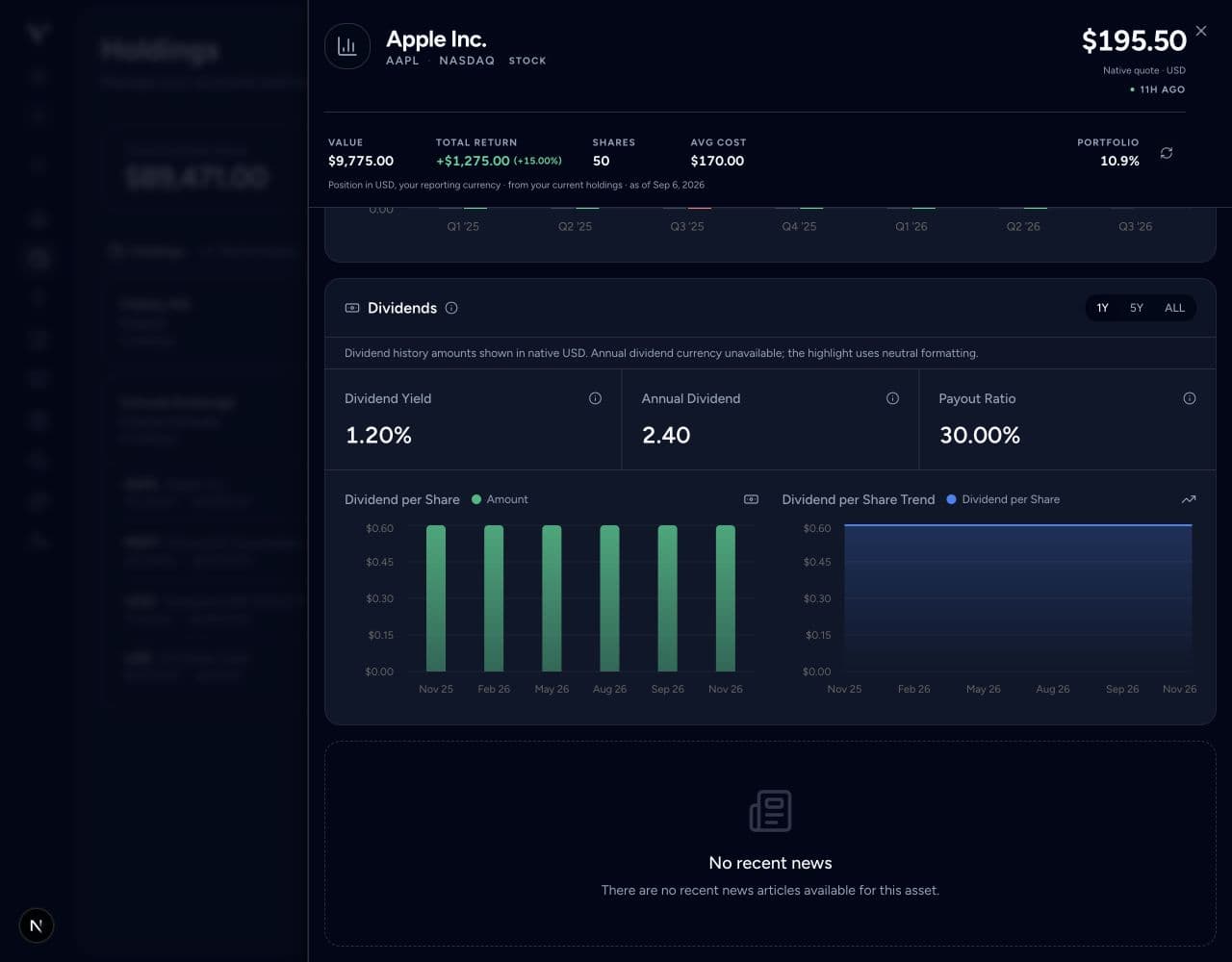1232x962 pixels.
Task: Click the 30.00% payout ratio value
Action: tap(980, 435)
